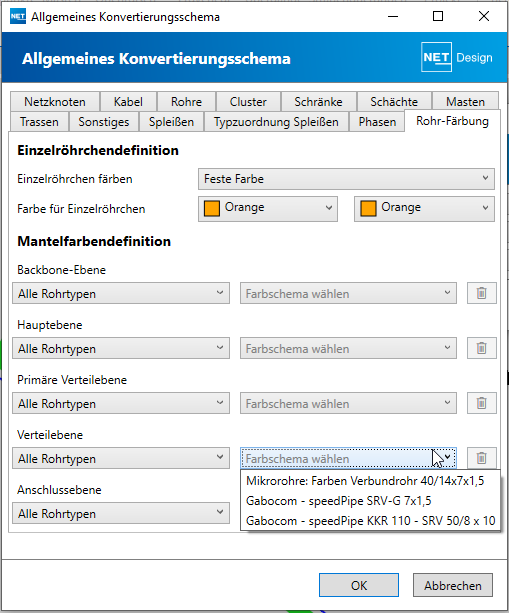The height and width of the screenshot is (613, 509).
Task: Remove Primäre Verteilebene entry via trash icon
Action: 482,403
